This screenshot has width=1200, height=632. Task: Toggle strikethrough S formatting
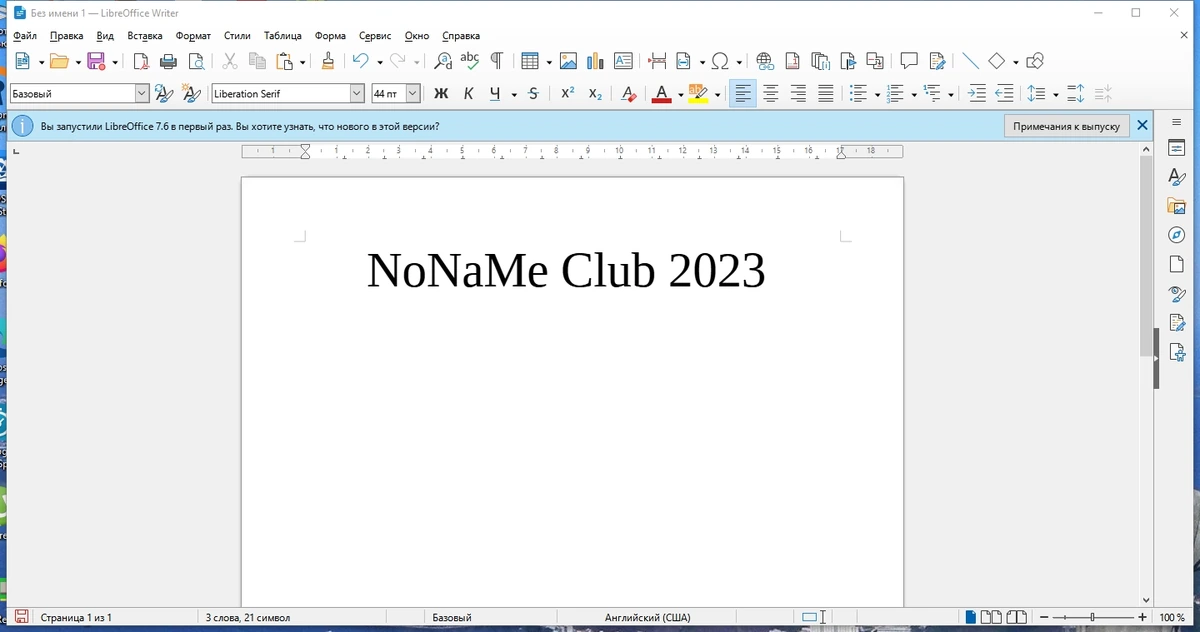(533, 93)
